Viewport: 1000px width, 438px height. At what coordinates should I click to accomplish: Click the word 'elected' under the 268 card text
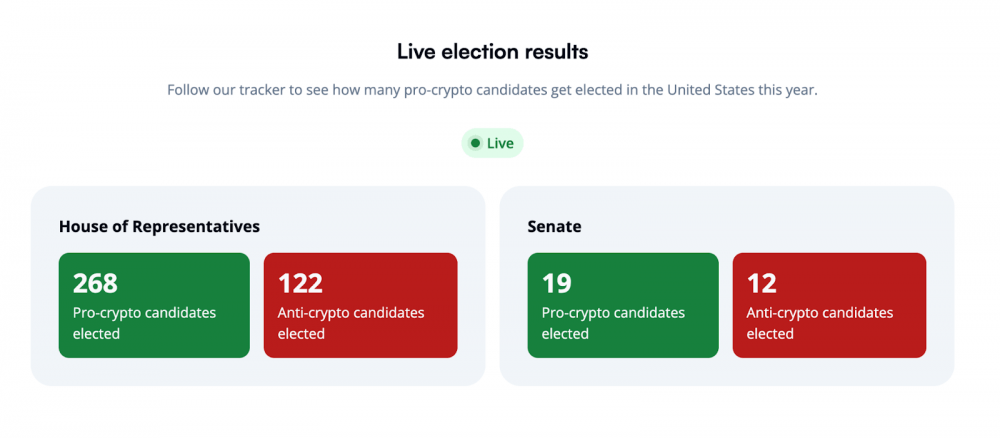point(96,333)
